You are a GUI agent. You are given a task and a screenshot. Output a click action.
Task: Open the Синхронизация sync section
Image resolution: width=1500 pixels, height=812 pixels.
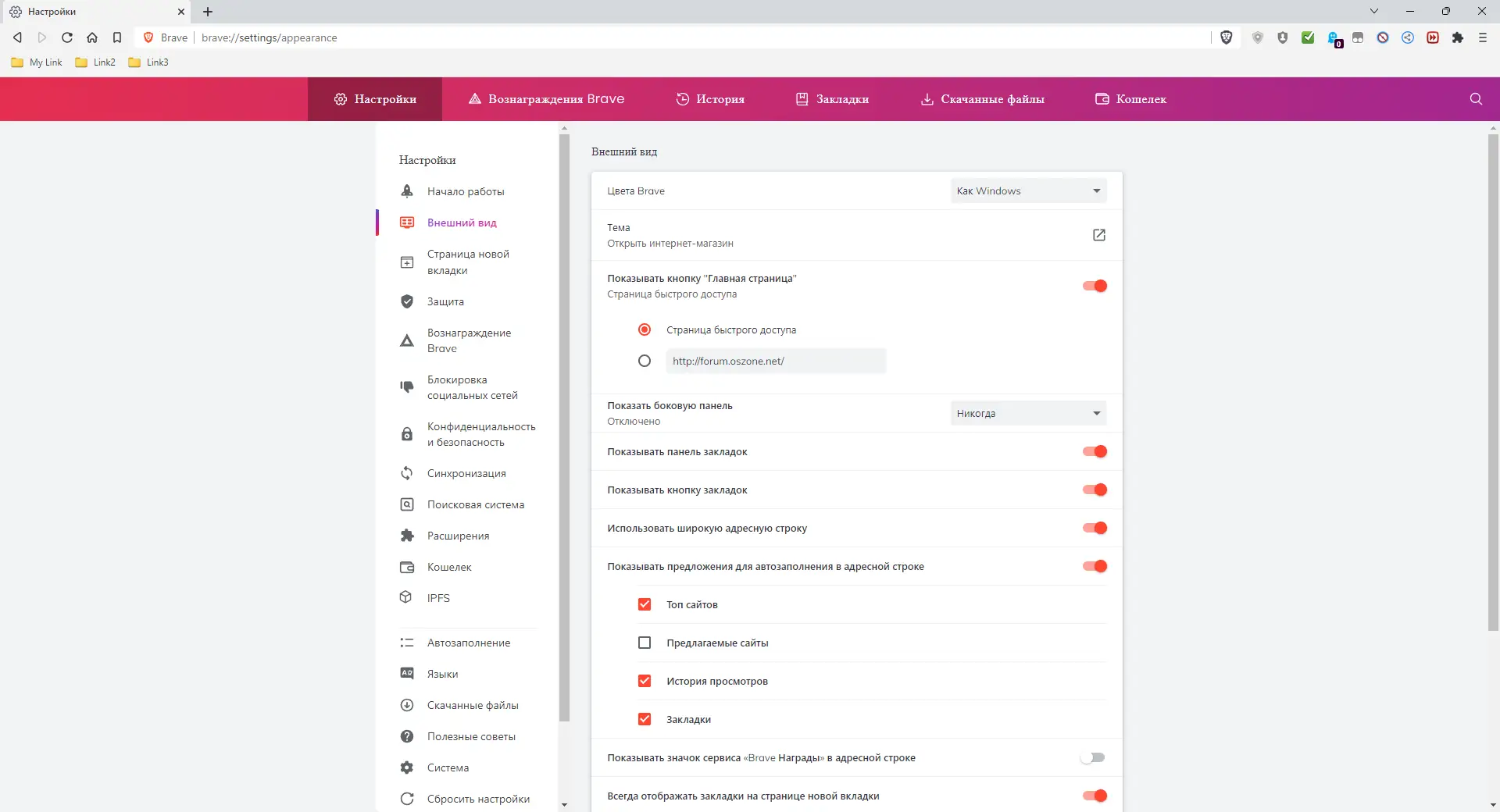pyautogui.click(x=466, y=473)
